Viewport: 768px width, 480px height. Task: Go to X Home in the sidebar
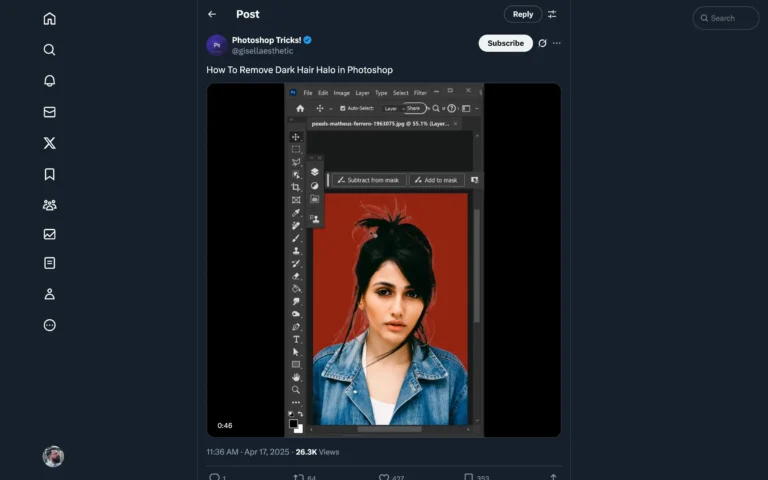pyautogui.click(x=49, y=19)
